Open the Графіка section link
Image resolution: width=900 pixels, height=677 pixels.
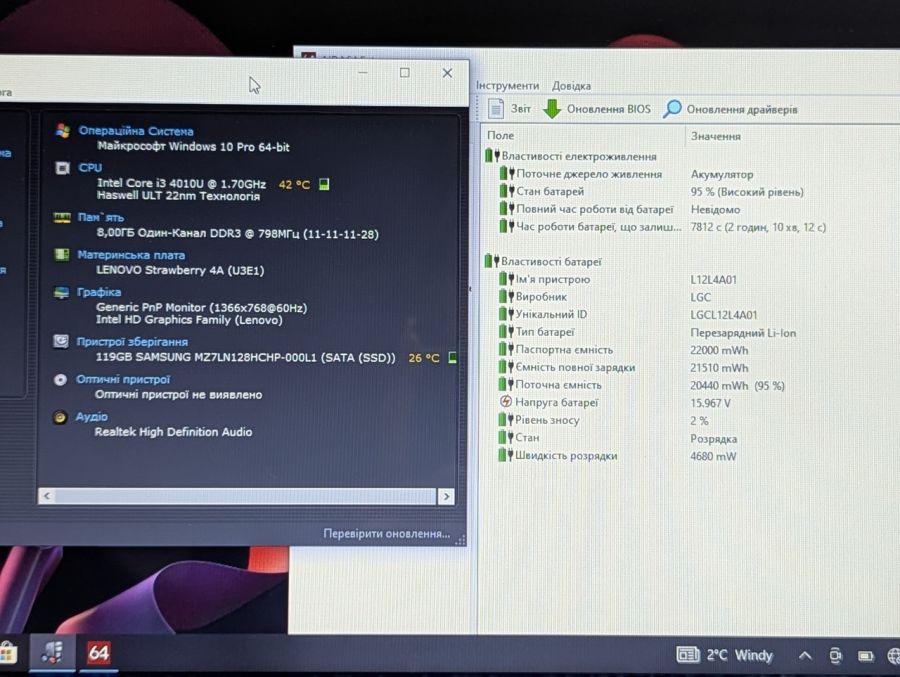click(x=99, y=292)
